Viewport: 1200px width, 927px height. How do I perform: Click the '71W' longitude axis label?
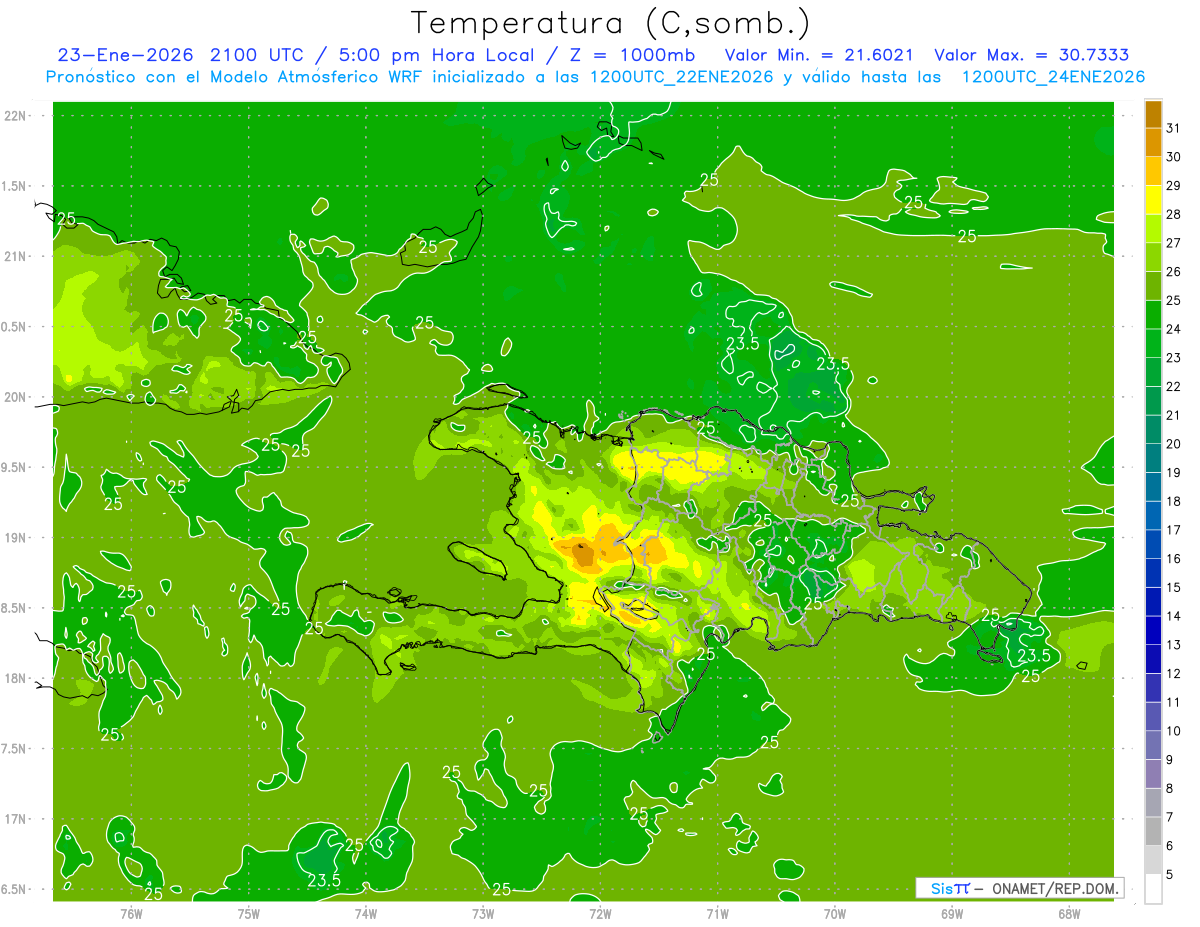[717, 913]
